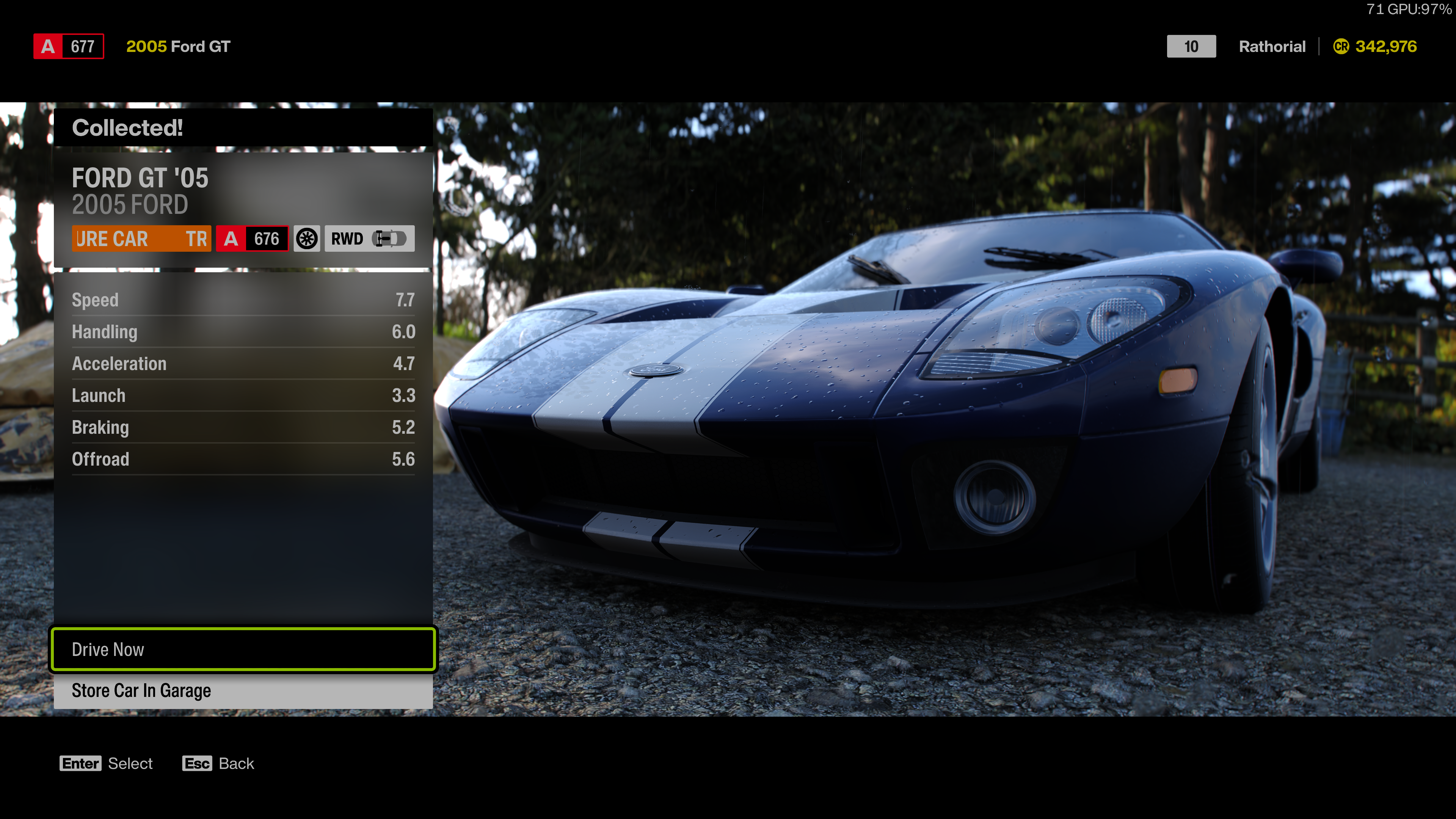1456x819 pixels.
Task: Click the Acceleration stat row
Action: (243, 364)
